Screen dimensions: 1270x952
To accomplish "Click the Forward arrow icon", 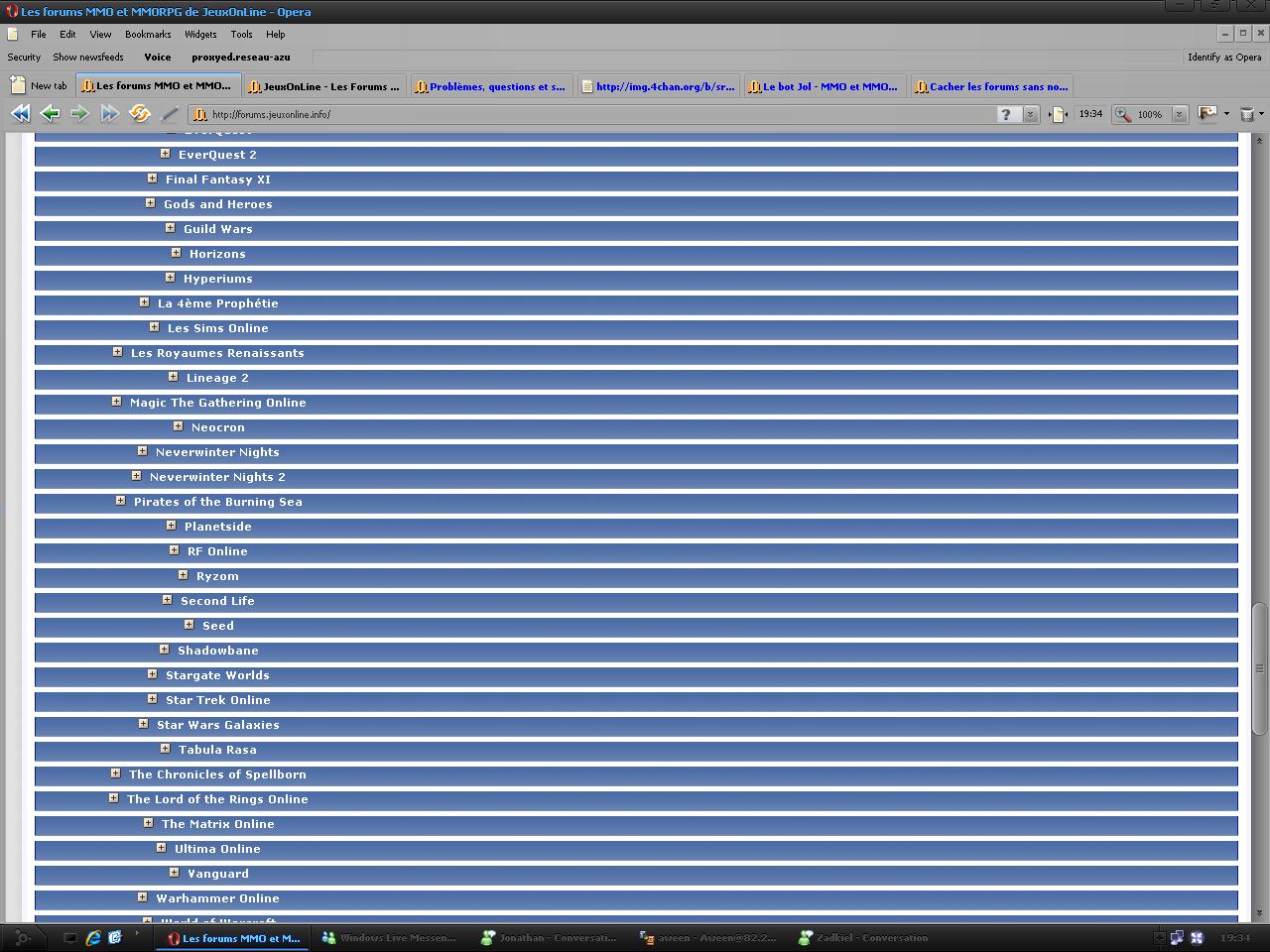I will tap(79, 114).
